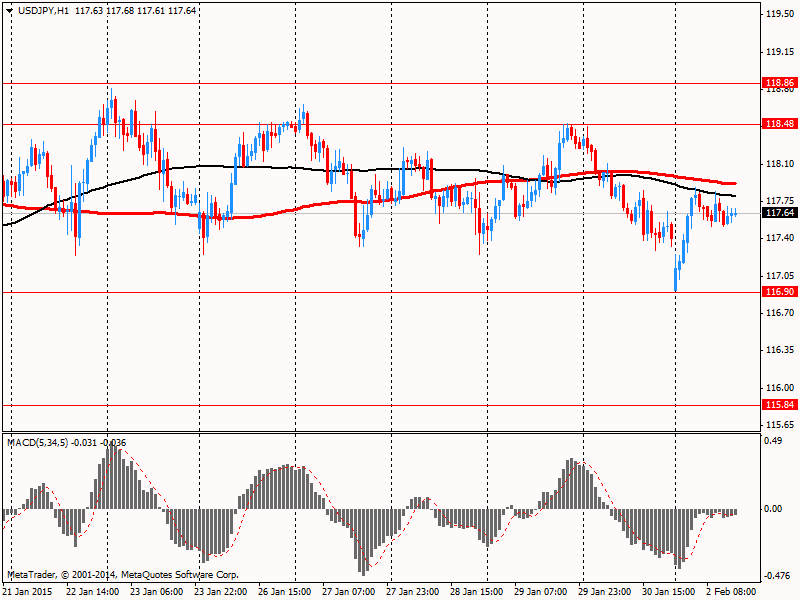This screenshot has height=600, width=800.
Task: Click the current price 117.64 label
Action: 779,213
